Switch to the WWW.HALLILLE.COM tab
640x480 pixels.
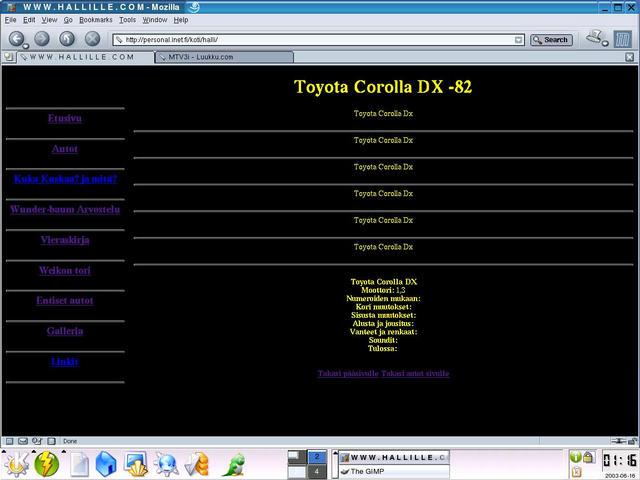tap(85, 57)
